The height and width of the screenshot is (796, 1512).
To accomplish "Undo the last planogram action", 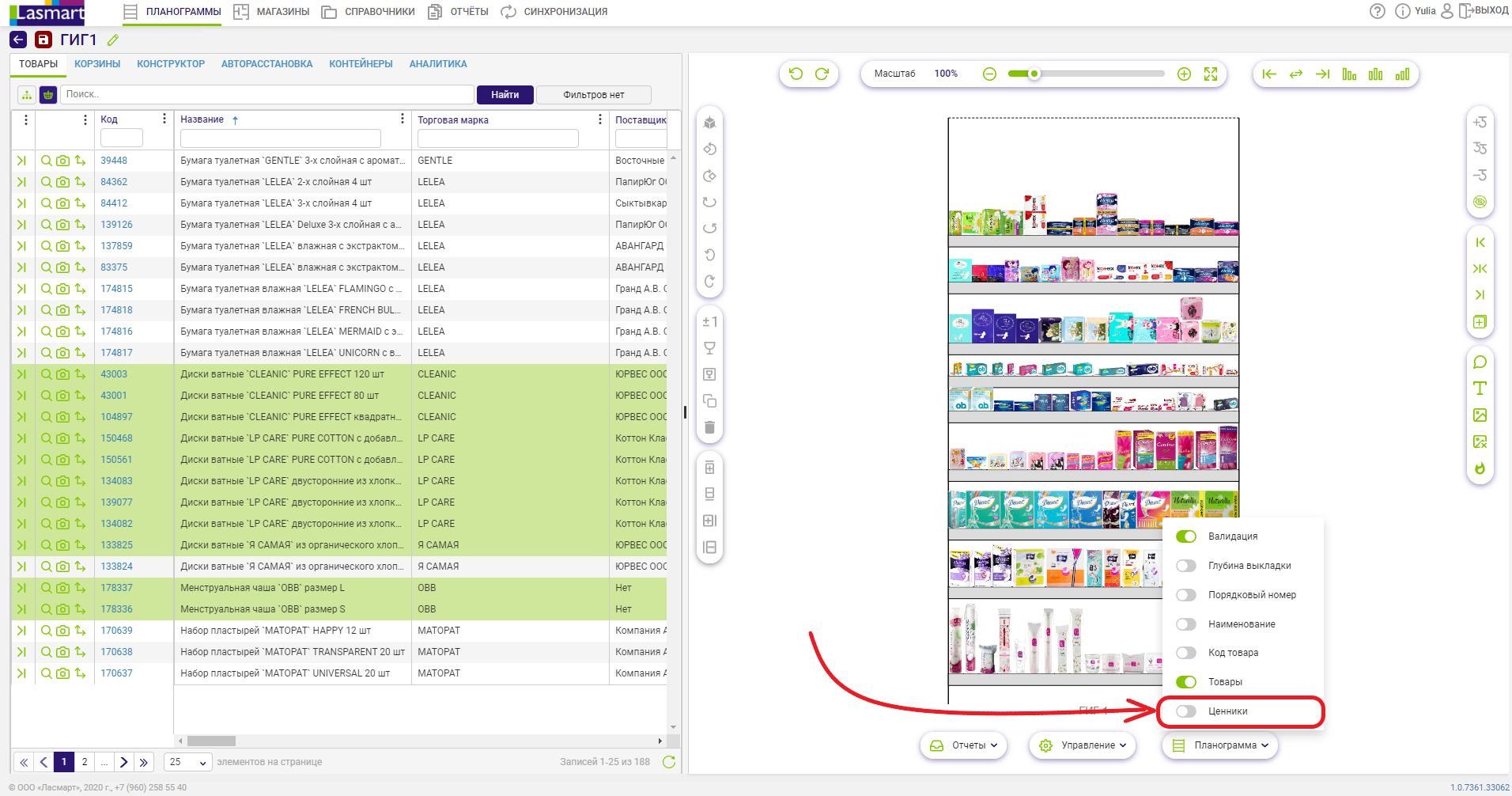I will point(796,74).
